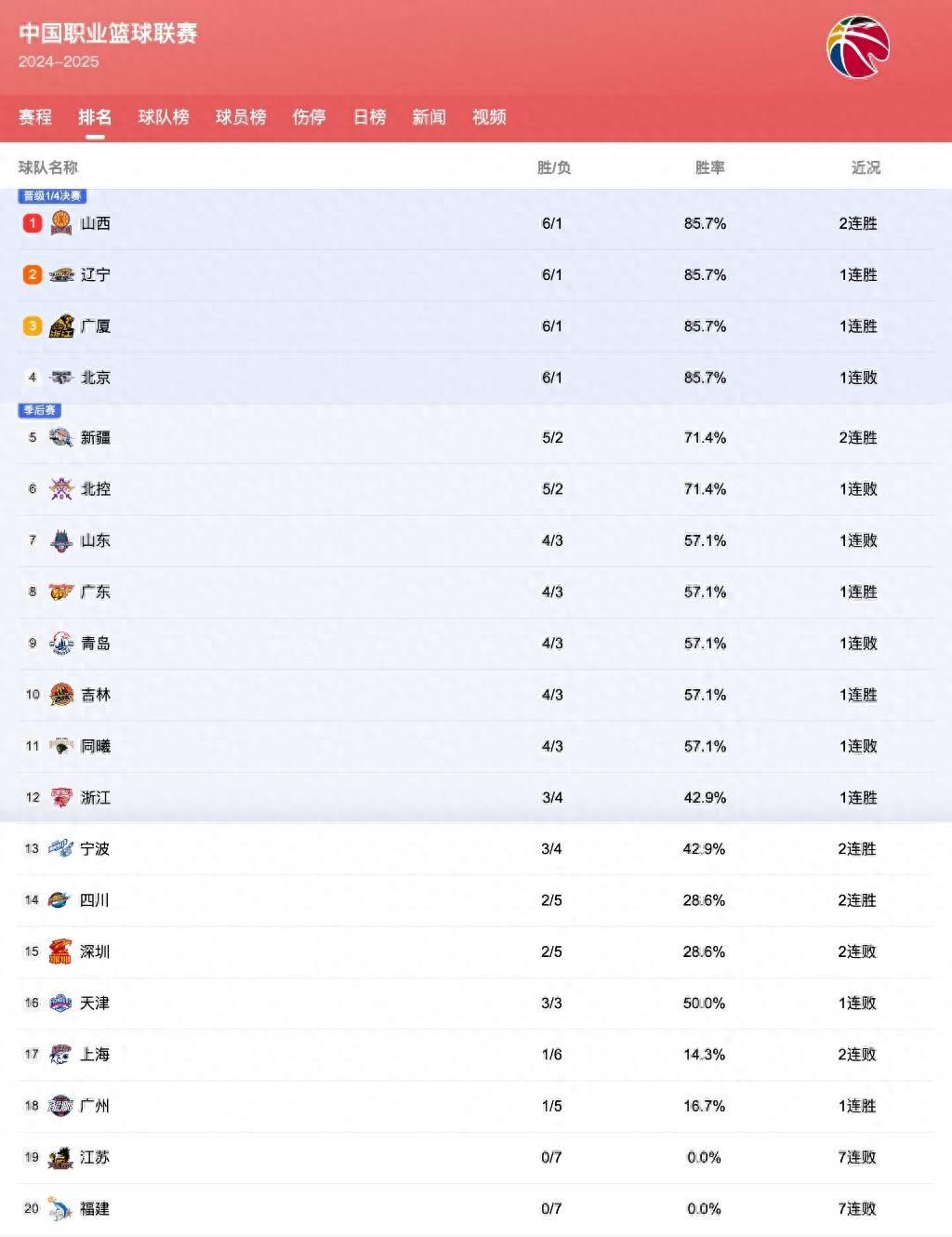Click the Guangsha team logo
This screenshot has height=1237, width=952.
(x=61, y=326)
